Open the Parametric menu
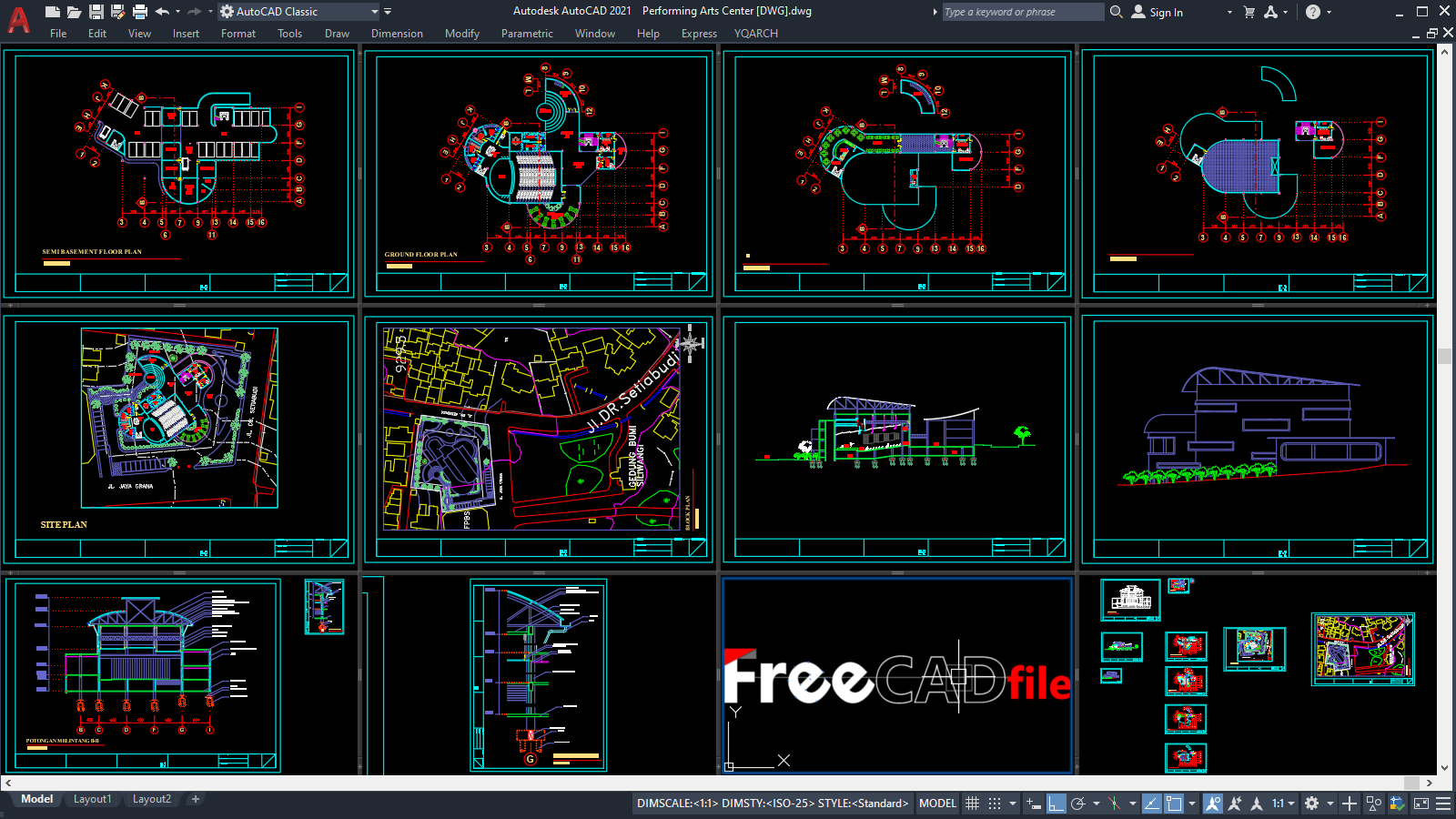The height and width of the screenshot is (819, 1456). pyautogui.click(x=528, y=34)
